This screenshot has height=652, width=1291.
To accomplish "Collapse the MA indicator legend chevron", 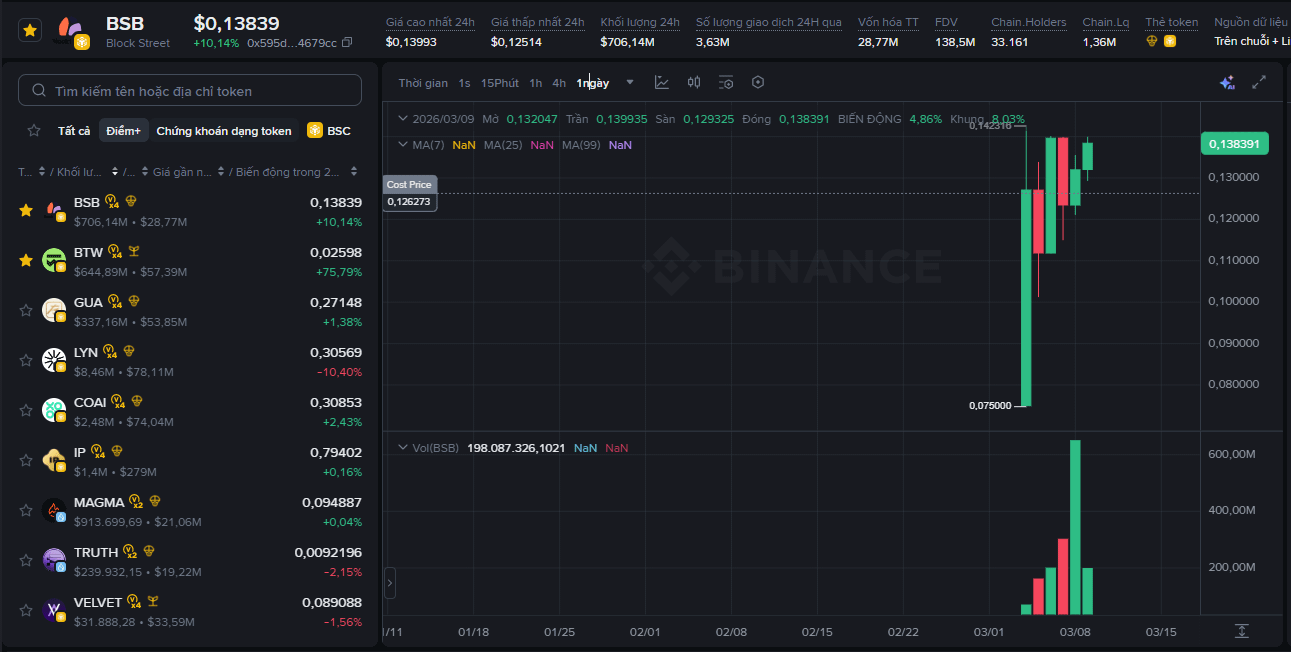I will (403, 144).
